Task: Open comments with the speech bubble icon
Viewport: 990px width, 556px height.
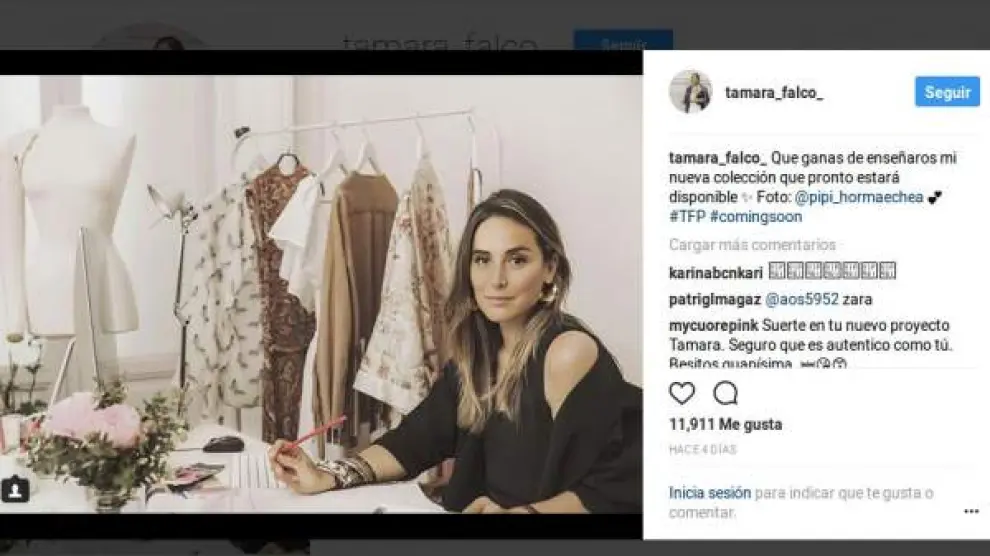Action: pos(725,393)
